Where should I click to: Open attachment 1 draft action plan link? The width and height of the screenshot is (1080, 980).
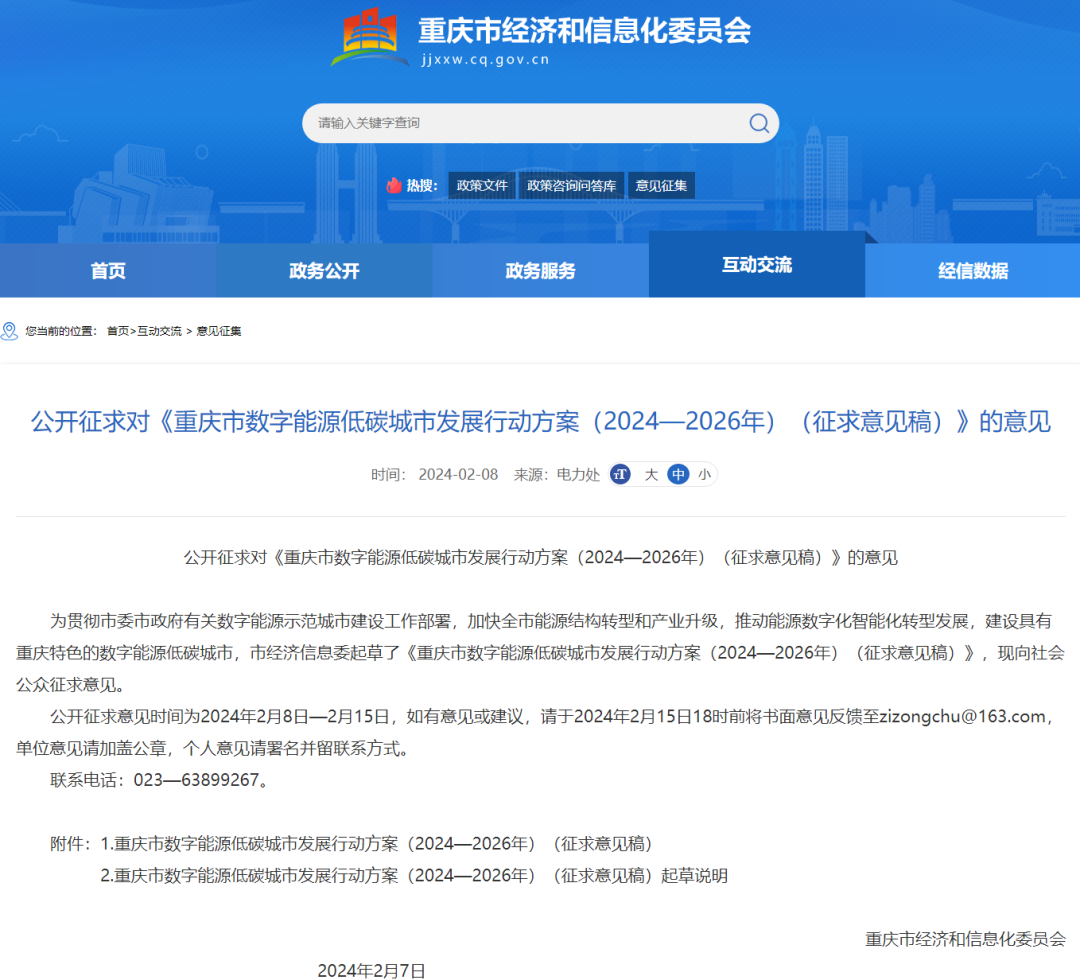[384, 843]
